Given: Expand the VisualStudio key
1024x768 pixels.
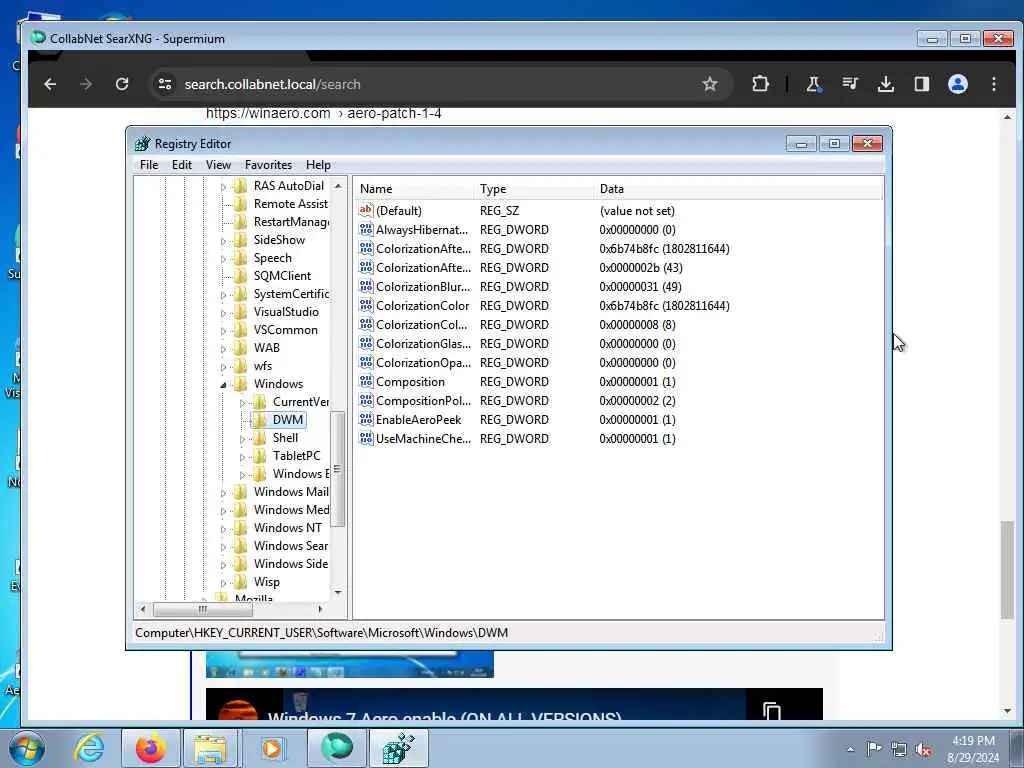Looking at the screenshot, I should pyautogui.click(x=223, y=313).
